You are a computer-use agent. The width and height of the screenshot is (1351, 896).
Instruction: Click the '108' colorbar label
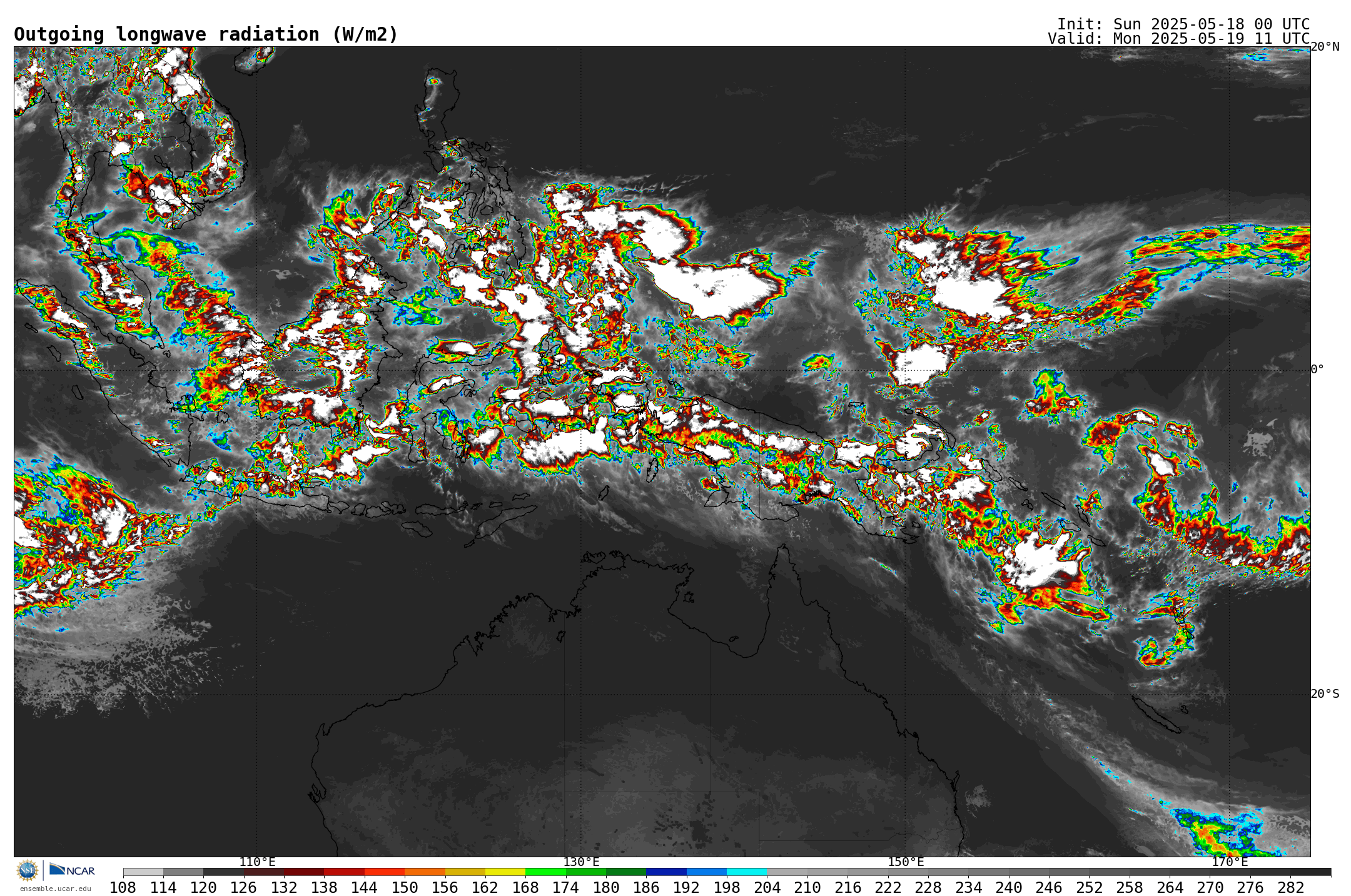123,887
